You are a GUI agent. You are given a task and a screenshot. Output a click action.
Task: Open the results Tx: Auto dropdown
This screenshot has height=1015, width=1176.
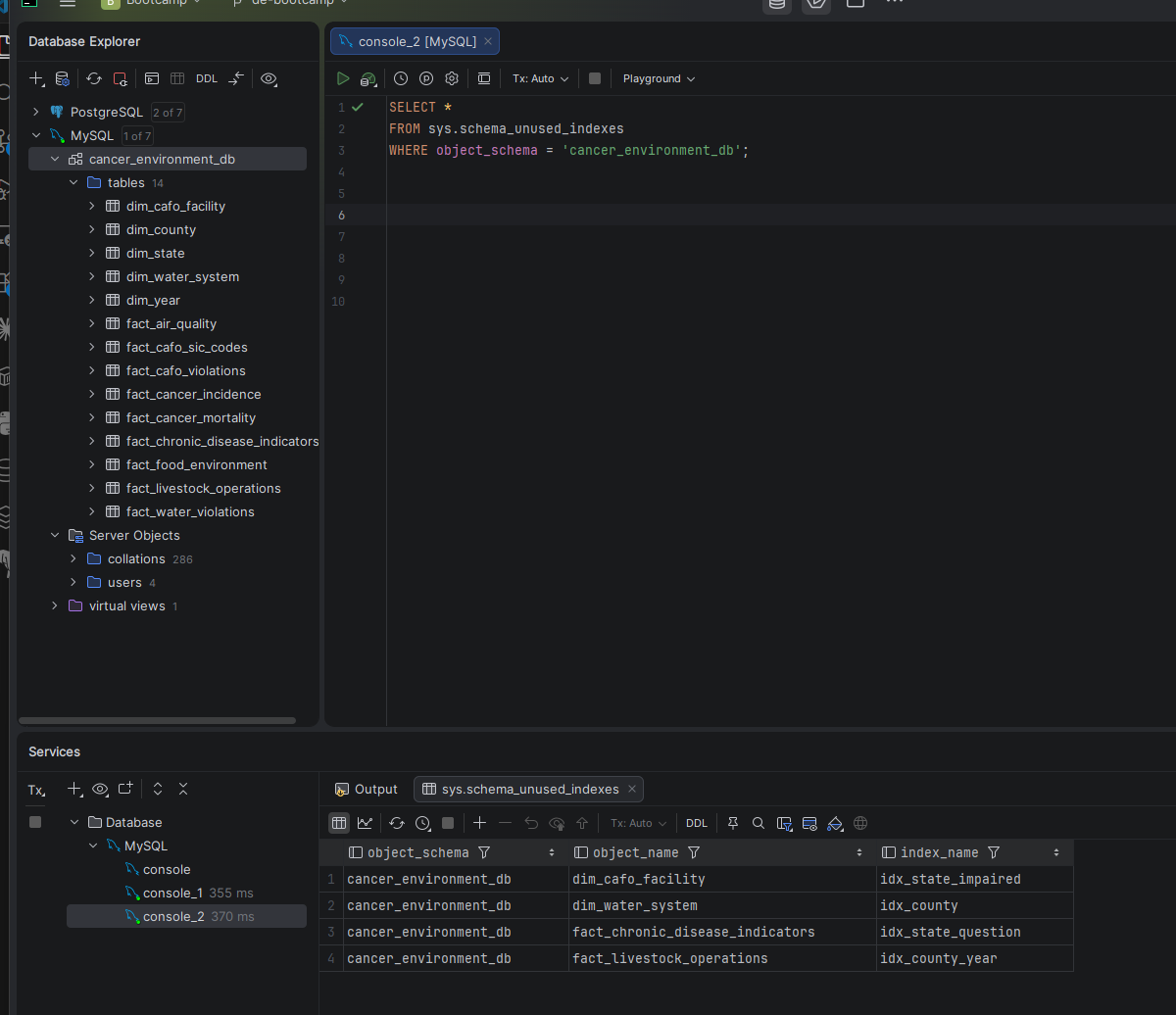click(638, 823)
